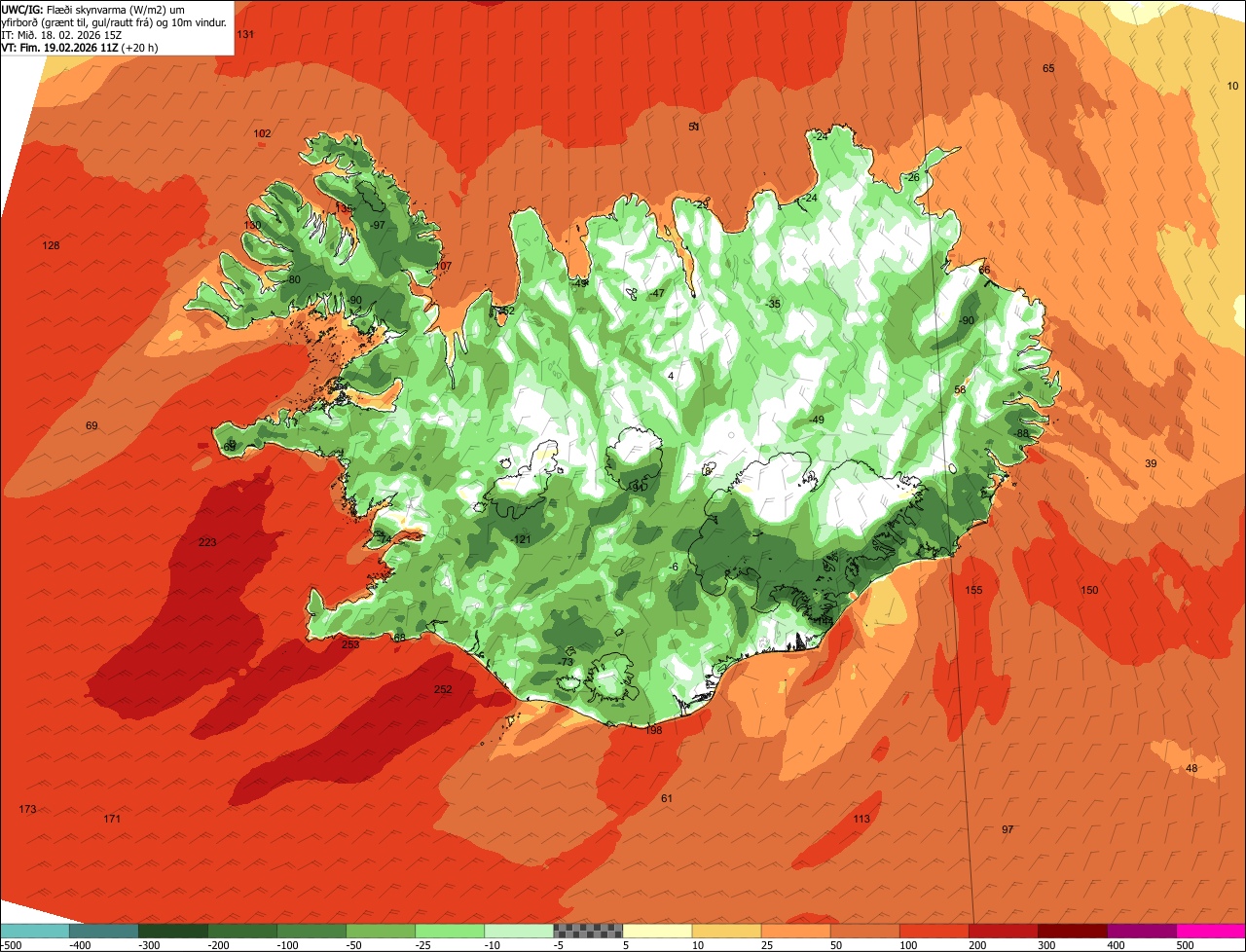
Task: Click the map value '252'
Action: pyautogui.click(x=443, y=689)
